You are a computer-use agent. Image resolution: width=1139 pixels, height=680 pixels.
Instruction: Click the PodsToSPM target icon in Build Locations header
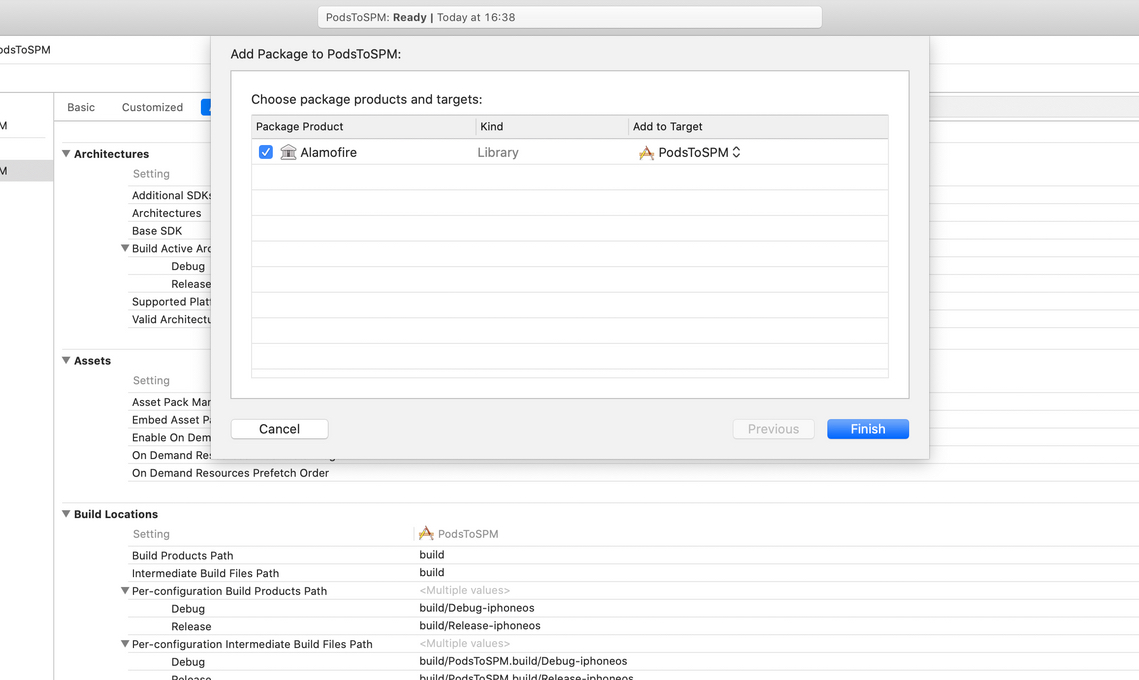pos(426,533)
